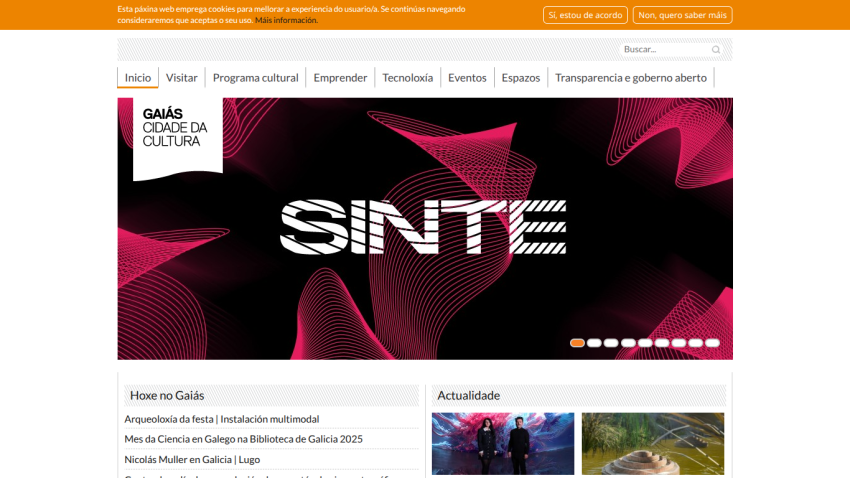This screenshot has width=850, height=478.
Task: Accept cookies with 'Sí, estou de acordo'
Action: [x=585, y=15]
